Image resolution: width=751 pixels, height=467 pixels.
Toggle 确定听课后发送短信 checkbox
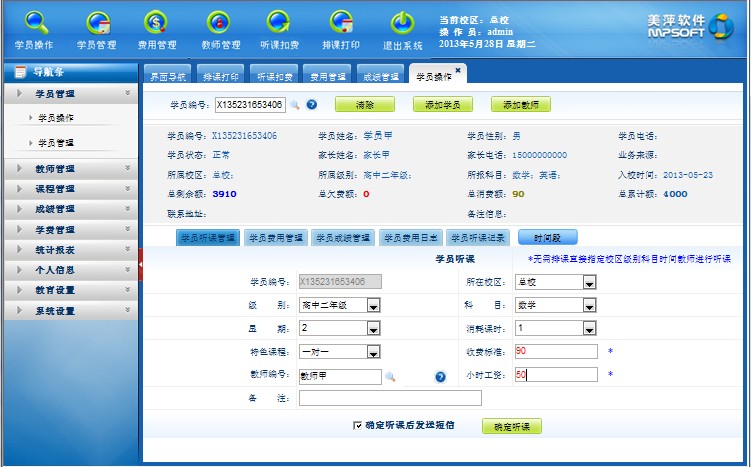358,425
